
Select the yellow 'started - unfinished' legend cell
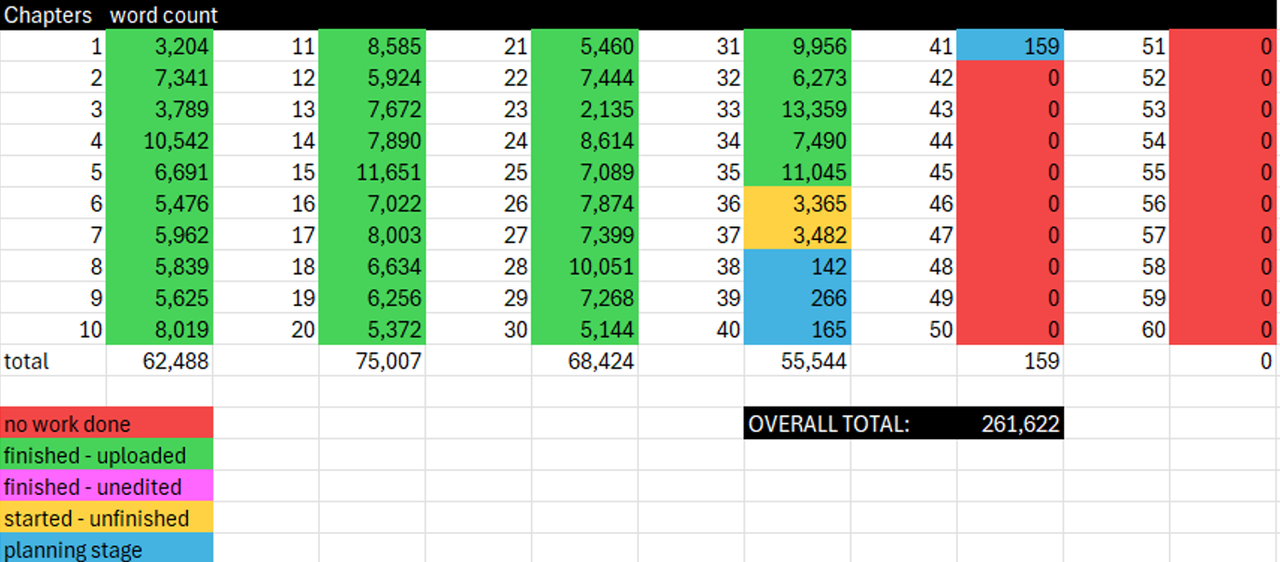106,518
